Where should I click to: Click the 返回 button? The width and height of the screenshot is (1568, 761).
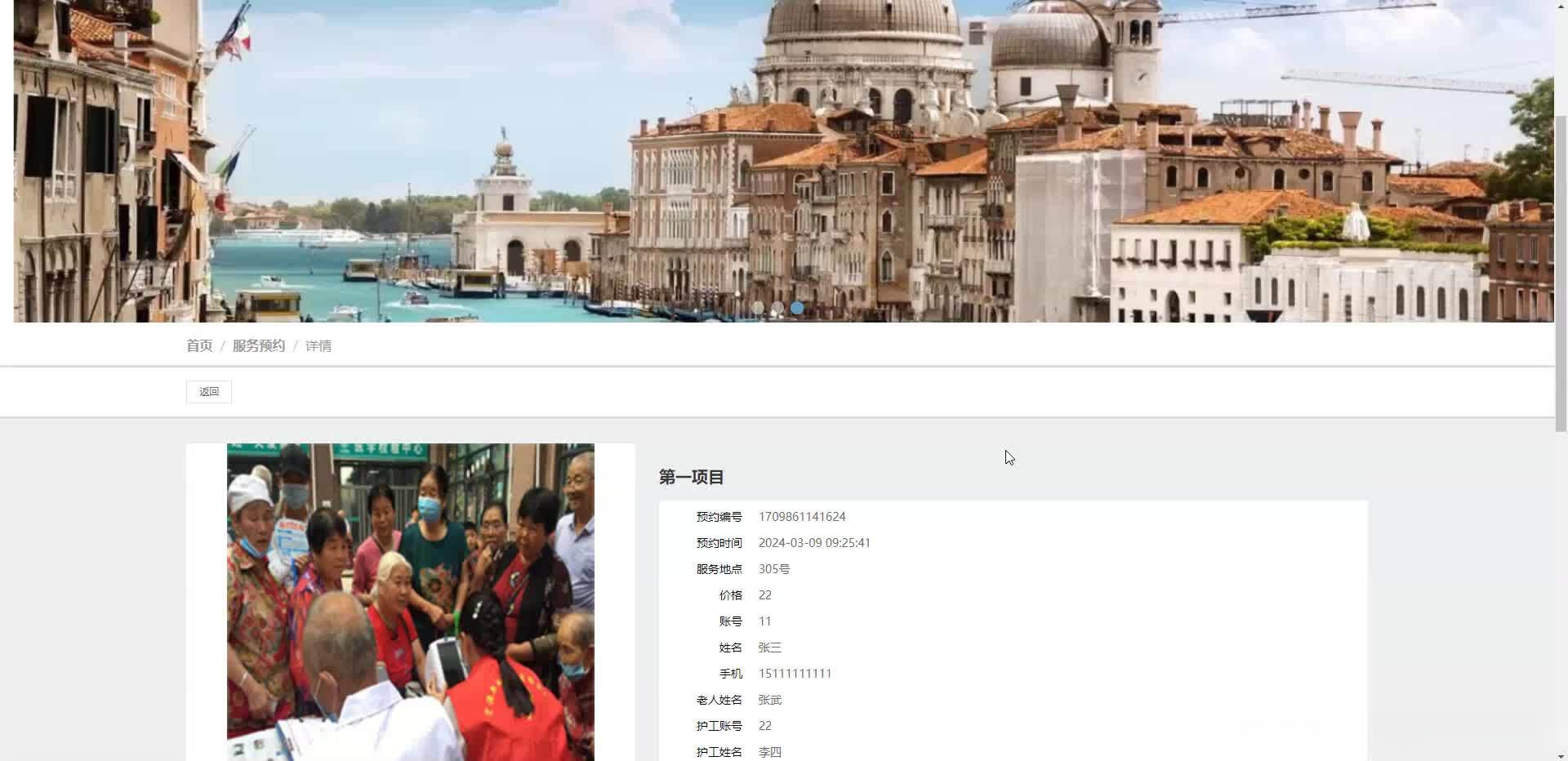(x=209, y=392)
